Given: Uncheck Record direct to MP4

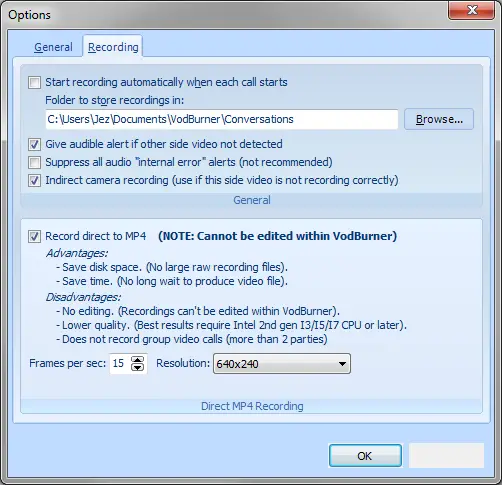Looking at the screenshot, I should pyautogui.click(x=34, y=236).
